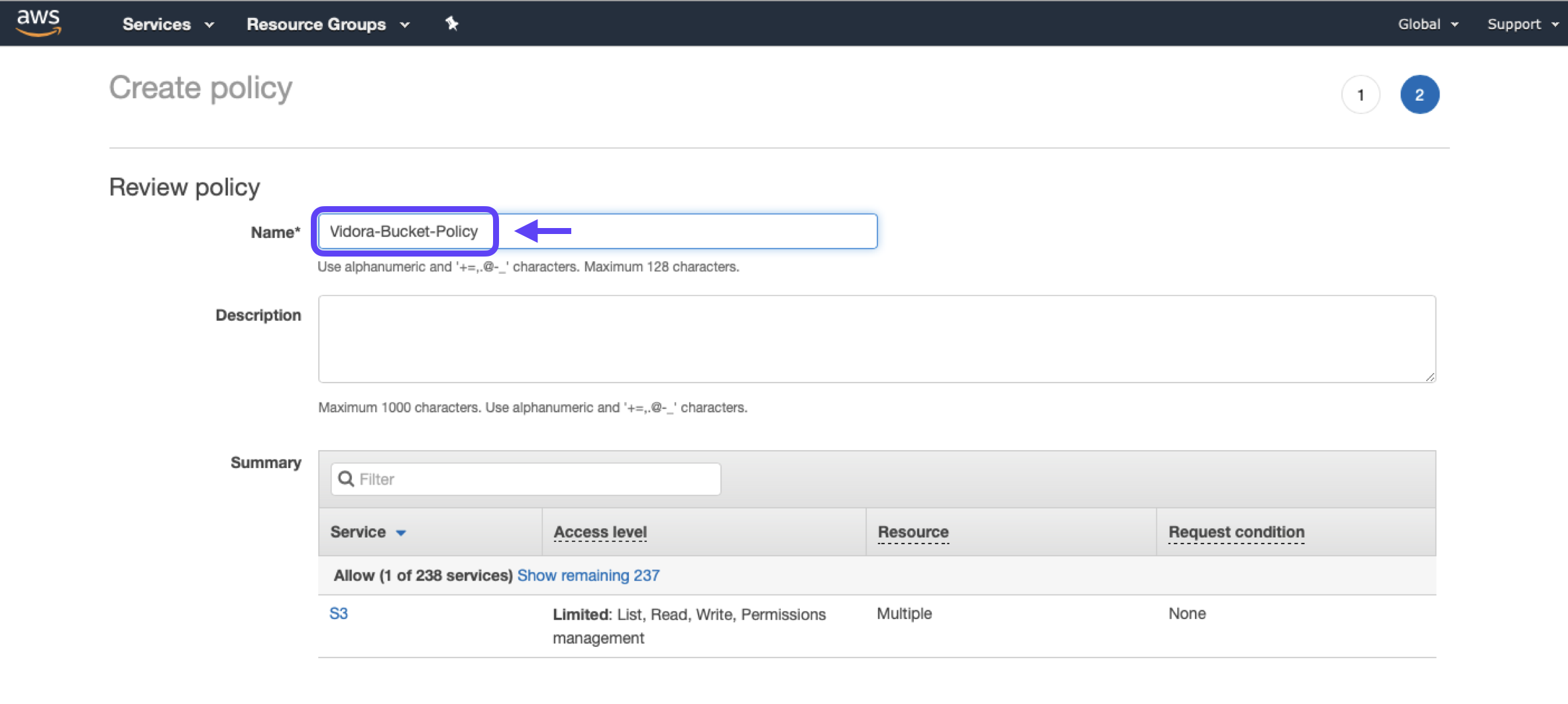Click the Access level column header

[x=600, y=532]
